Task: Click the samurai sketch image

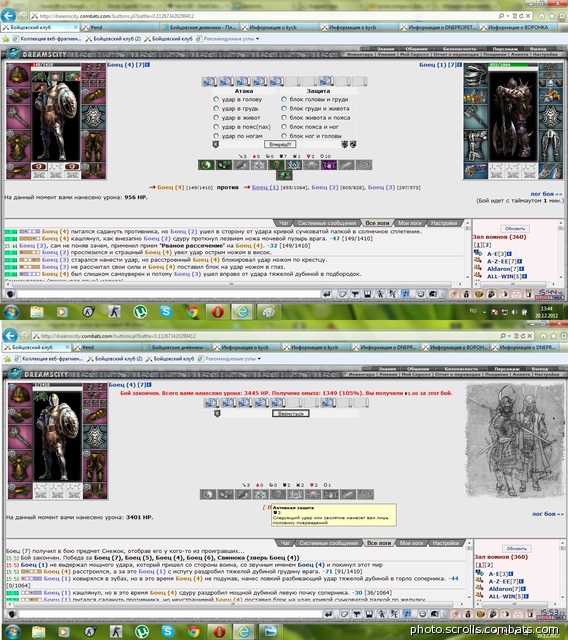Action: coord(515,440)
